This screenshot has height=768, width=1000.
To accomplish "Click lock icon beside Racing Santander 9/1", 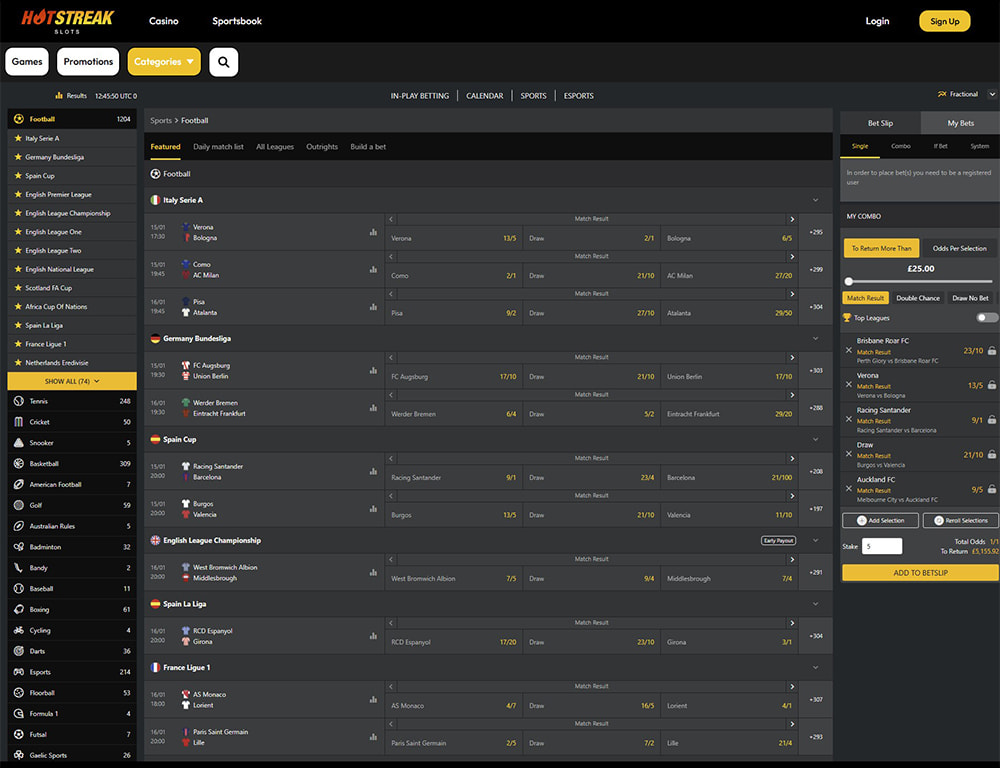I will [x=991, y=420].
